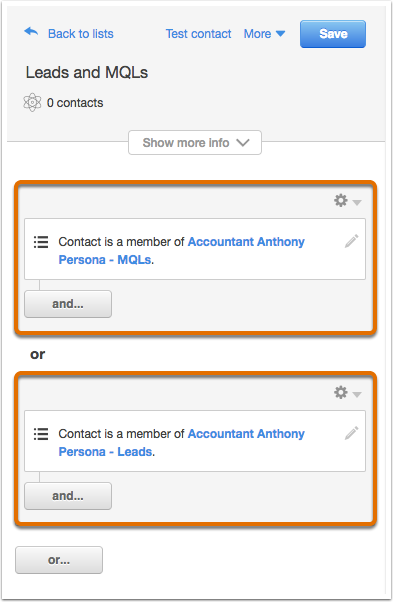Click list icon in Leads filter row
393x602 pixels.
coord(41,434)
